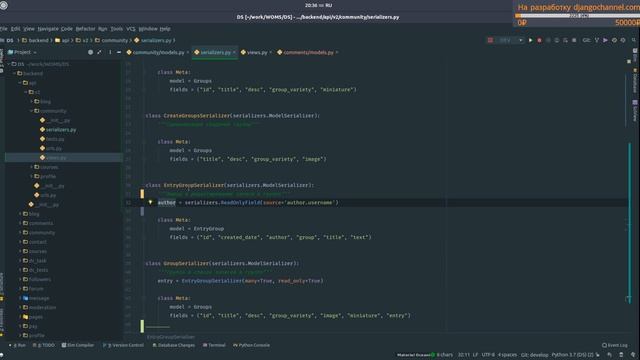Collapse the backend folder in the tree

[x=15, y=73]
